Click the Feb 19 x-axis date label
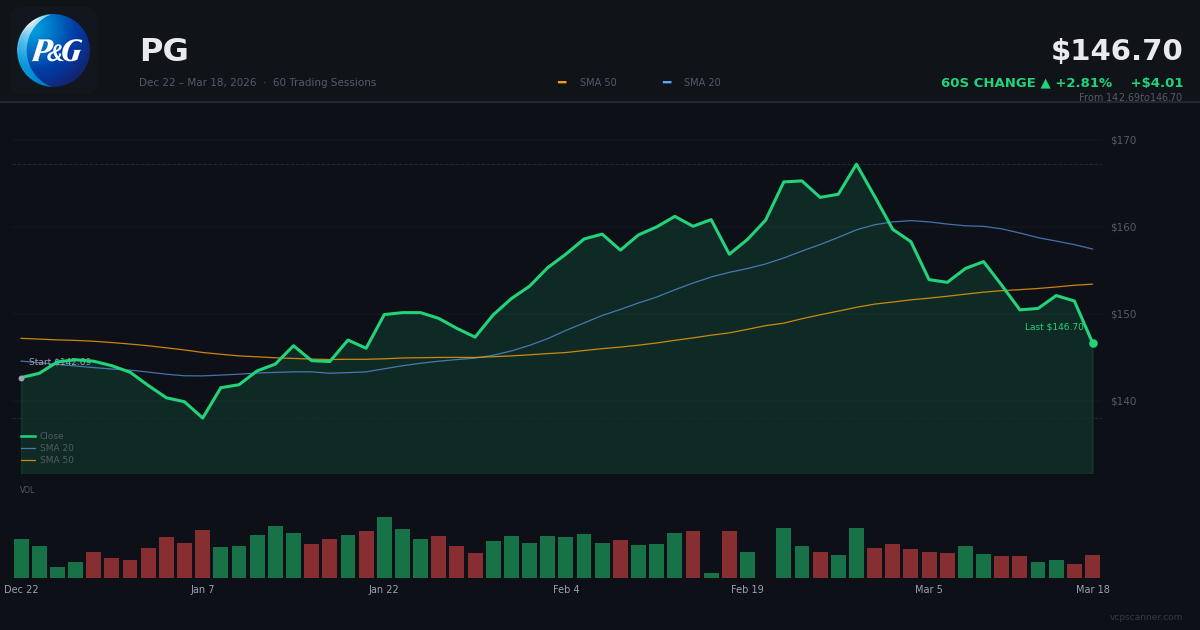This screenshot has width=1200, height=630. 747,590
